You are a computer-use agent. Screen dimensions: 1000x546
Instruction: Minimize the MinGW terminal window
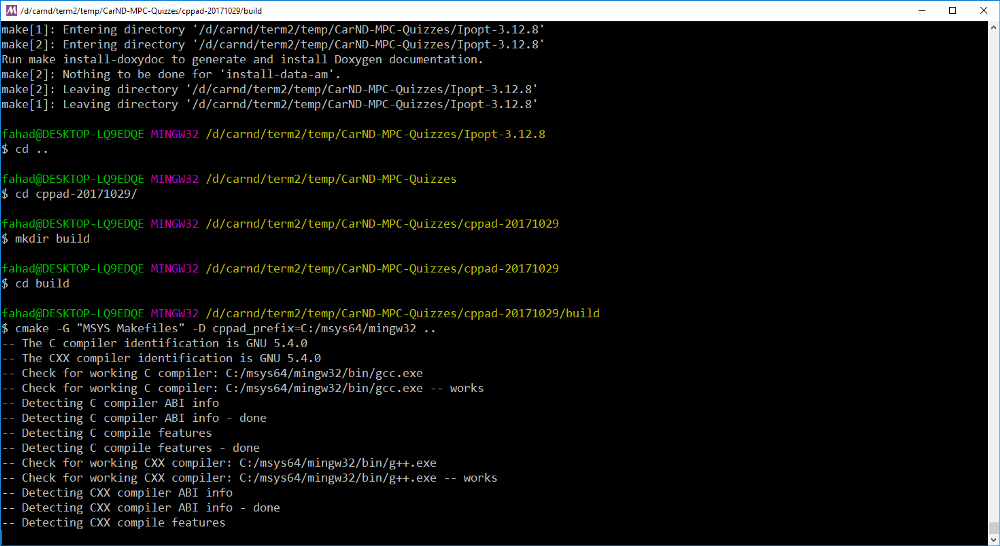pyautogui.click(x=922, y=11)
